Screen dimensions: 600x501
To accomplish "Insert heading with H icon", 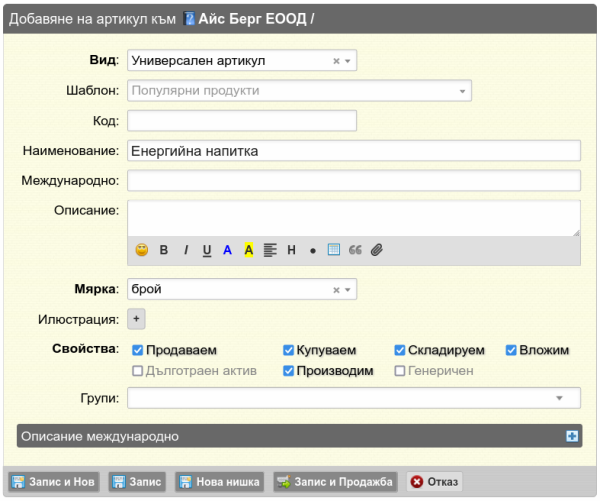I will [292, 250].
